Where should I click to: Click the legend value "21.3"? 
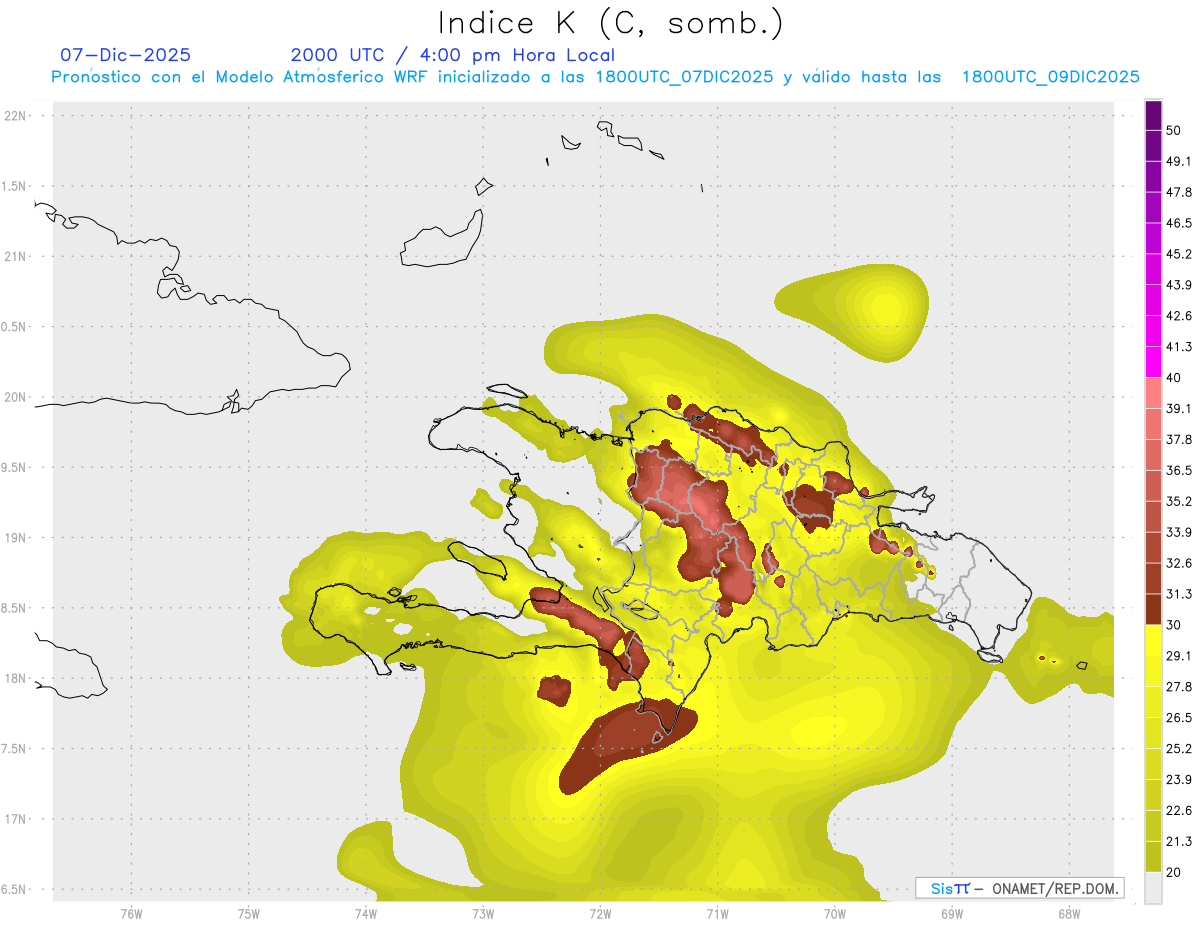pos(1179,842)
